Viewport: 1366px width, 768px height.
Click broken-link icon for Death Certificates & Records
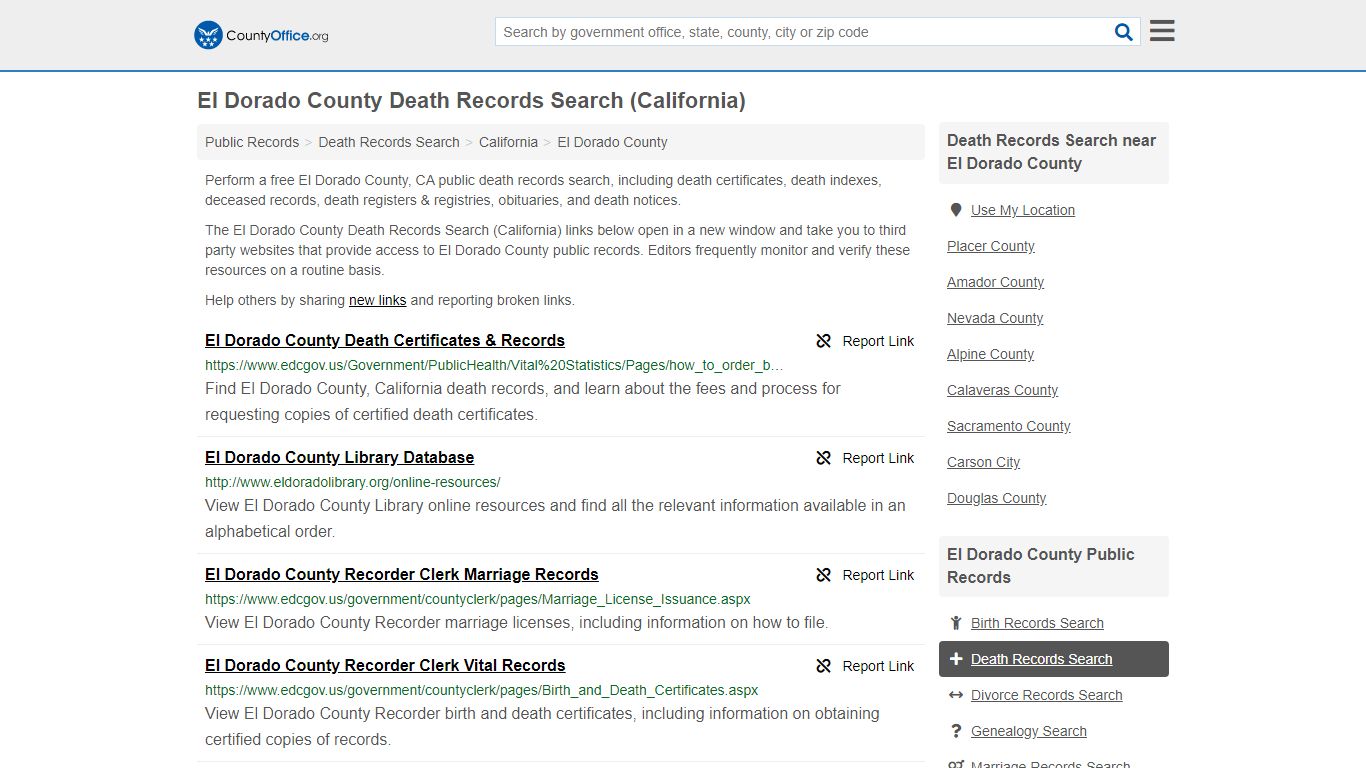(x=824, y=341)
